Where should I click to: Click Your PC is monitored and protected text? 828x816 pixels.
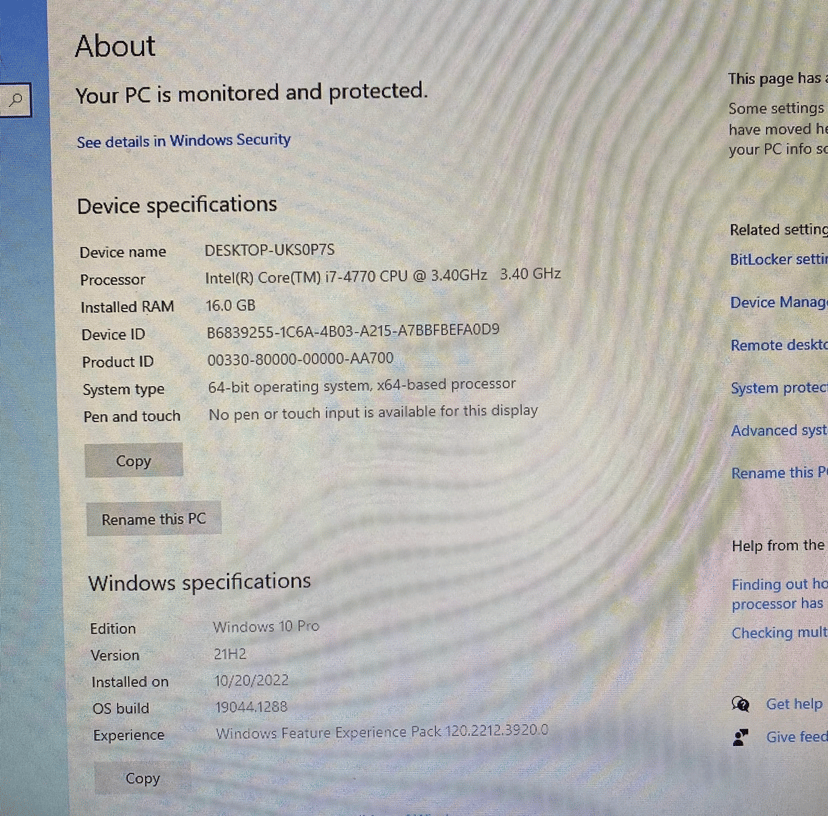coord(251,93)
